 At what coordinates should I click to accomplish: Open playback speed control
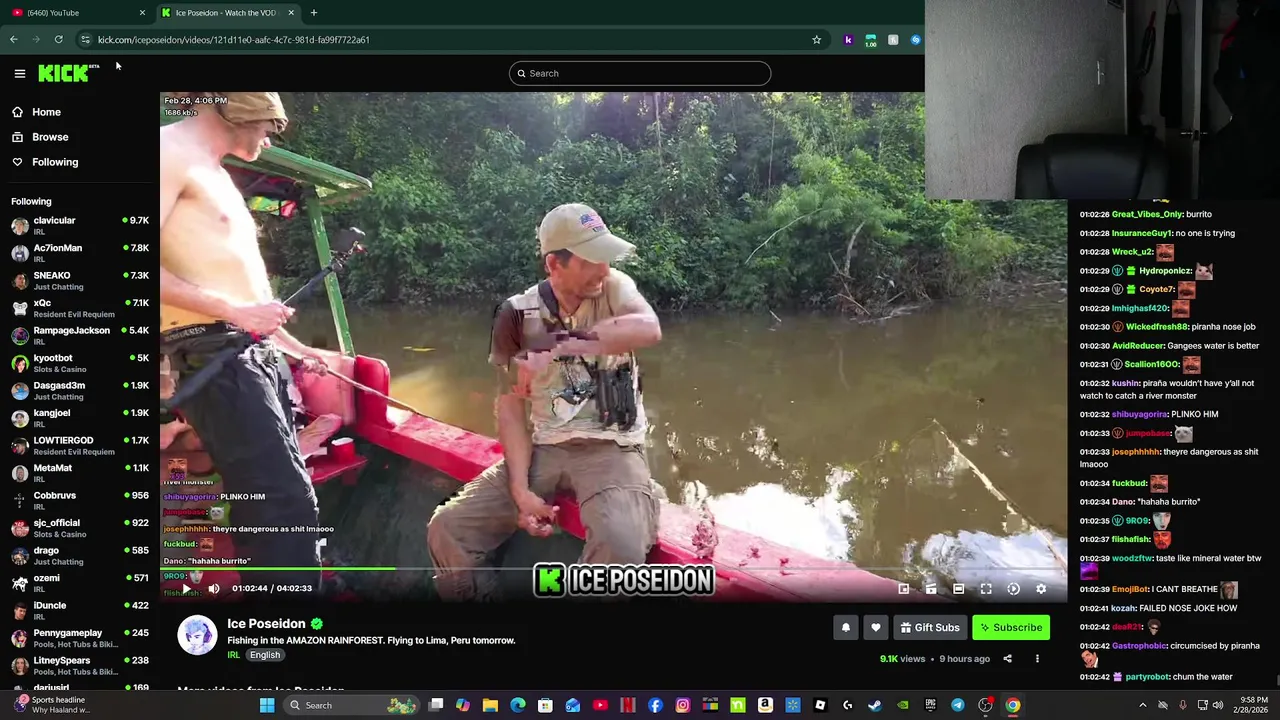point(1013,589)
